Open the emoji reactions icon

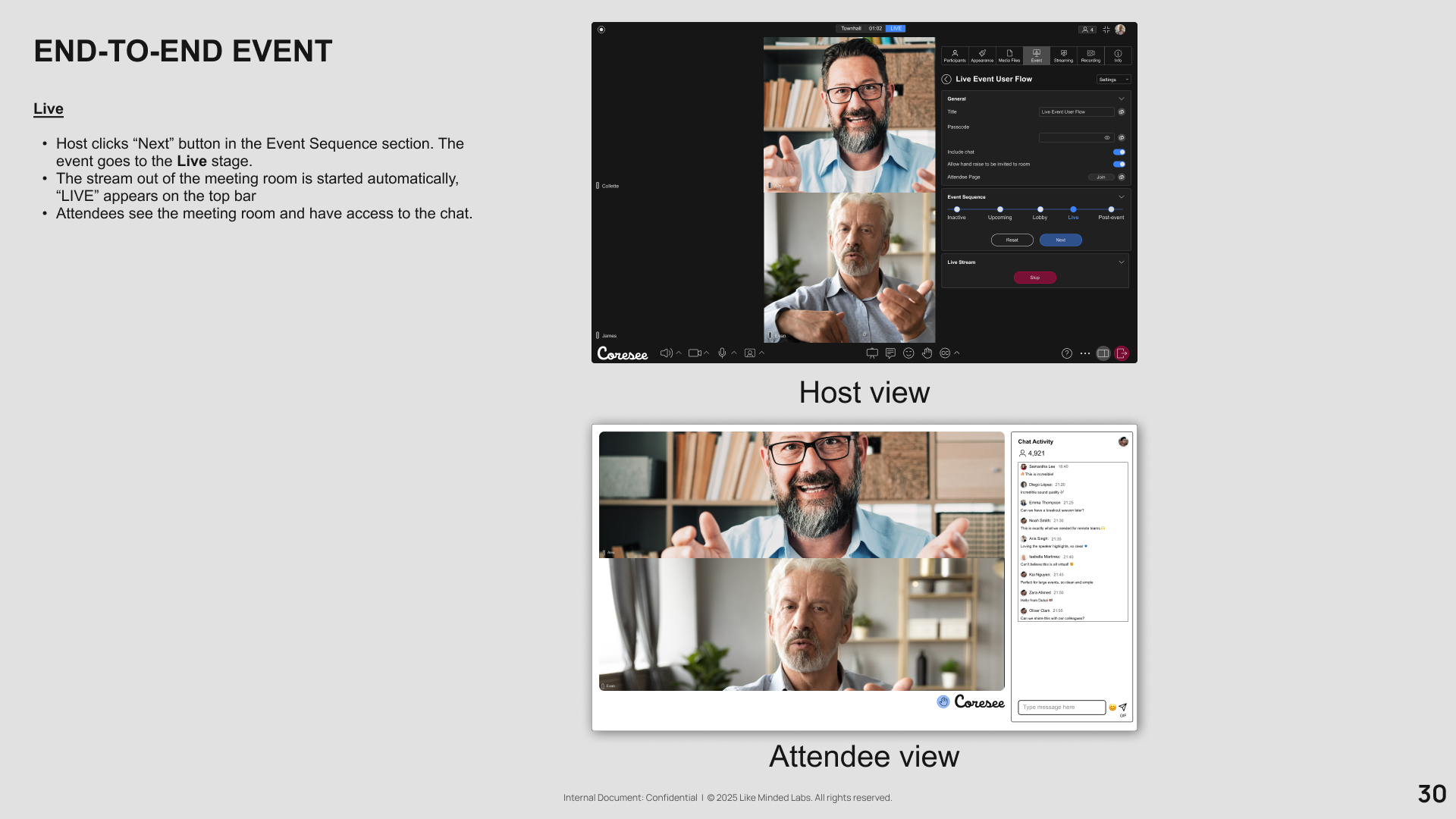pyautogui.click(x=908, y=353)
